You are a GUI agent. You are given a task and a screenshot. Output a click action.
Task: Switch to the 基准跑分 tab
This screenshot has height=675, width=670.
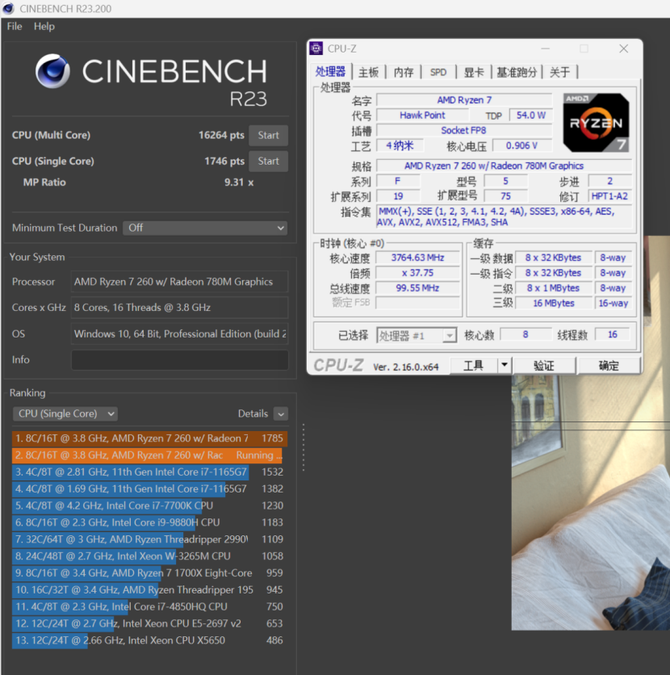(x=517, y=72)
